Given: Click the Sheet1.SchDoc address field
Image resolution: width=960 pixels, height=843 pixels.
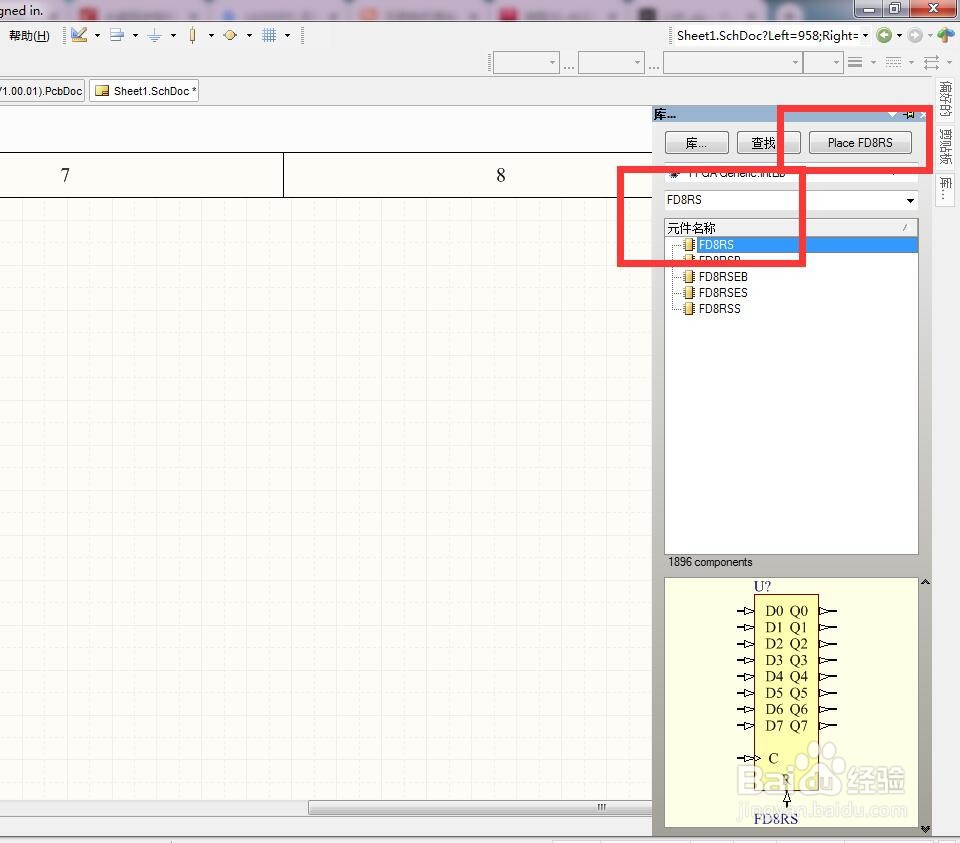Looking at the screenshot, I should click(767, 36).
